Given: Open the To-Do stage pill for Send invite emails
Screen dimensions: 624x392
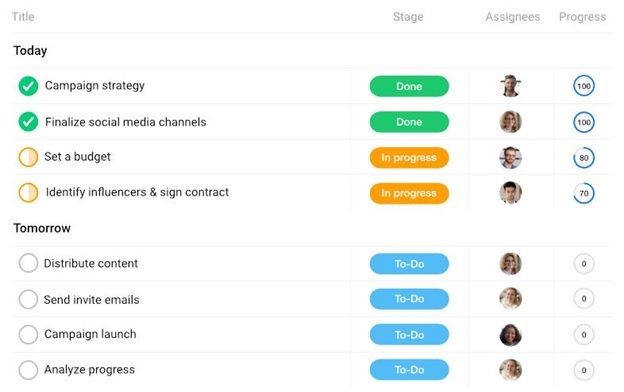Looking at the screenshot, I should click(x=409, y=299).
